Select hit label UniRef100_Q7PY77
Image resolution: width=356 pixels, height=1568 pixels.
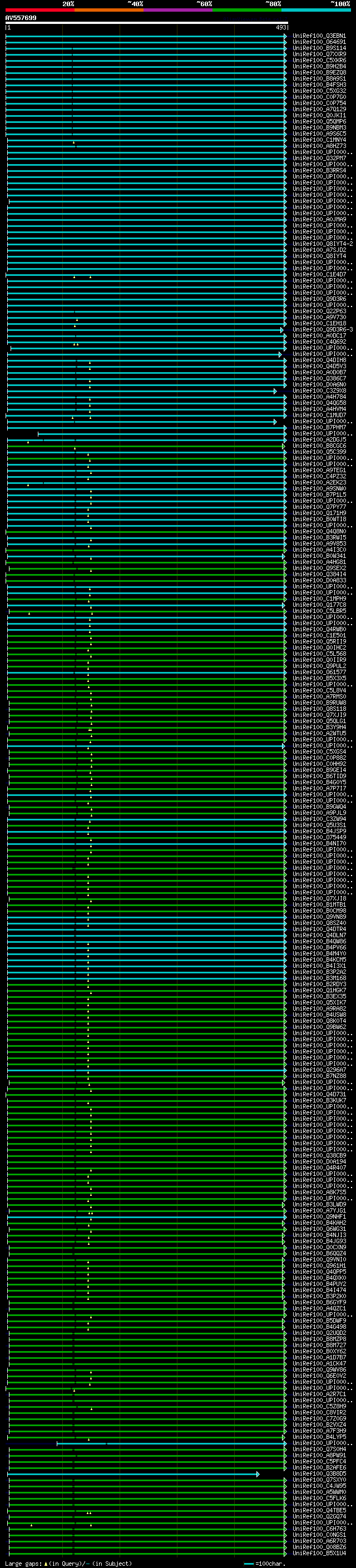tap(319, 507)
